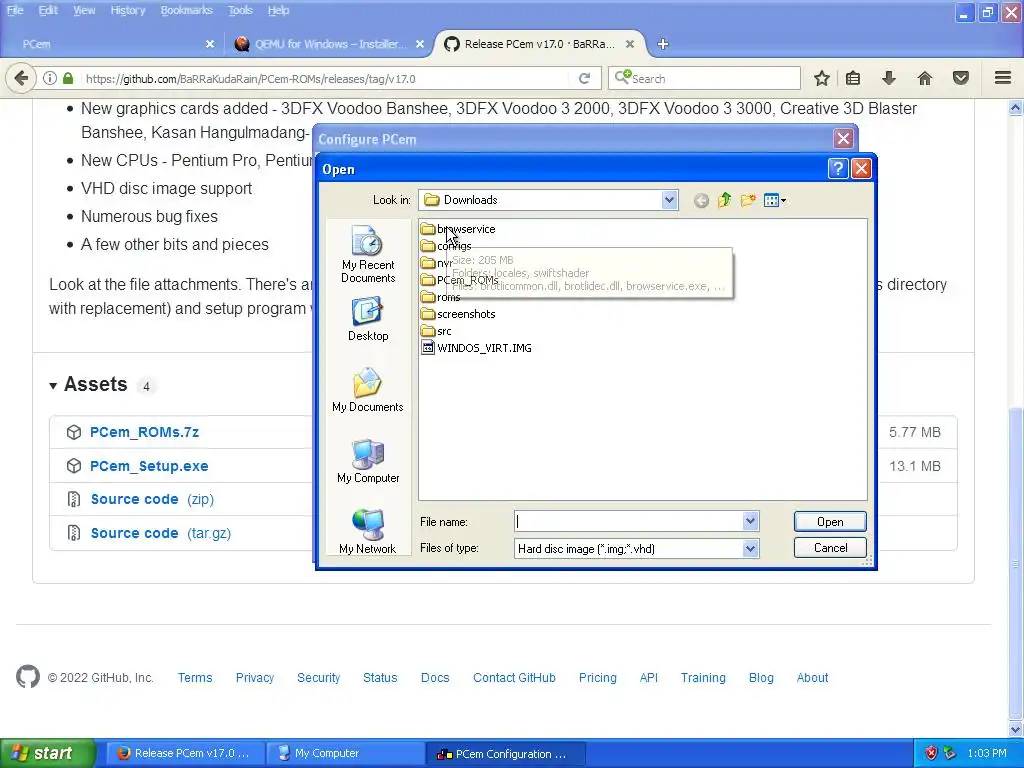This screenshot has width=1024, height=768.
Task: Create a new folder in Downloads
Action: [748, 200]
